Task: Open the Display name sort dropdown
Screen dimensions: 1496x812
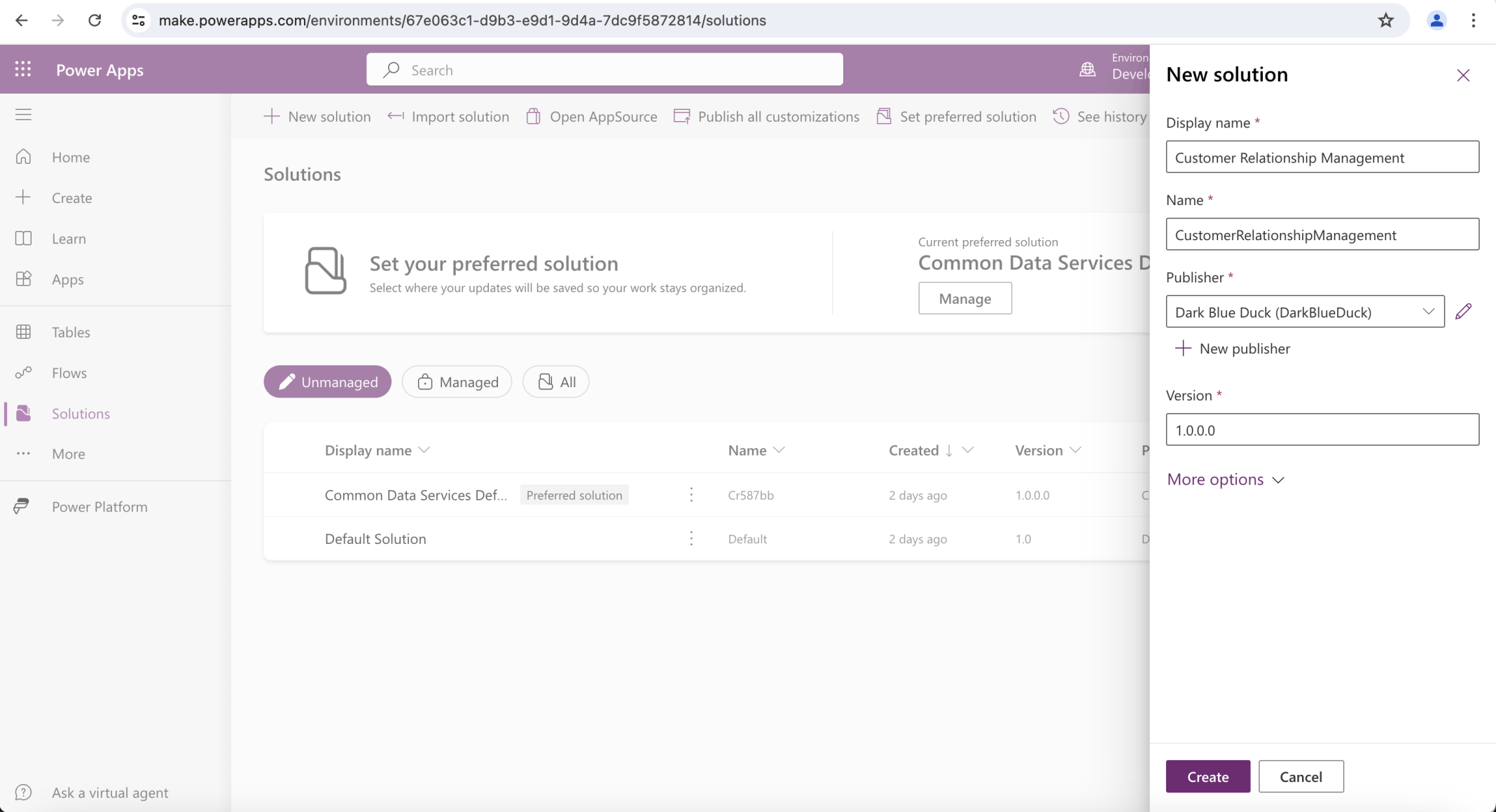Action: [x=424, y=450]
